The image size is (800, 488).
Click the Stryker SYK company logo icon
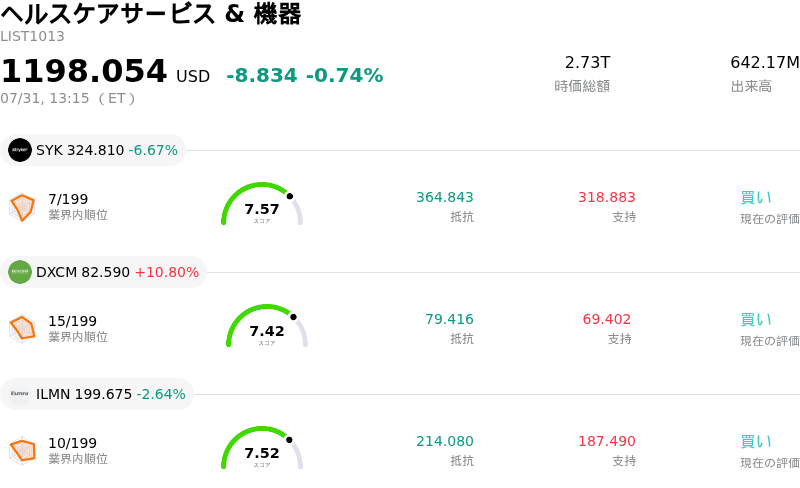[x=20, y=150]
